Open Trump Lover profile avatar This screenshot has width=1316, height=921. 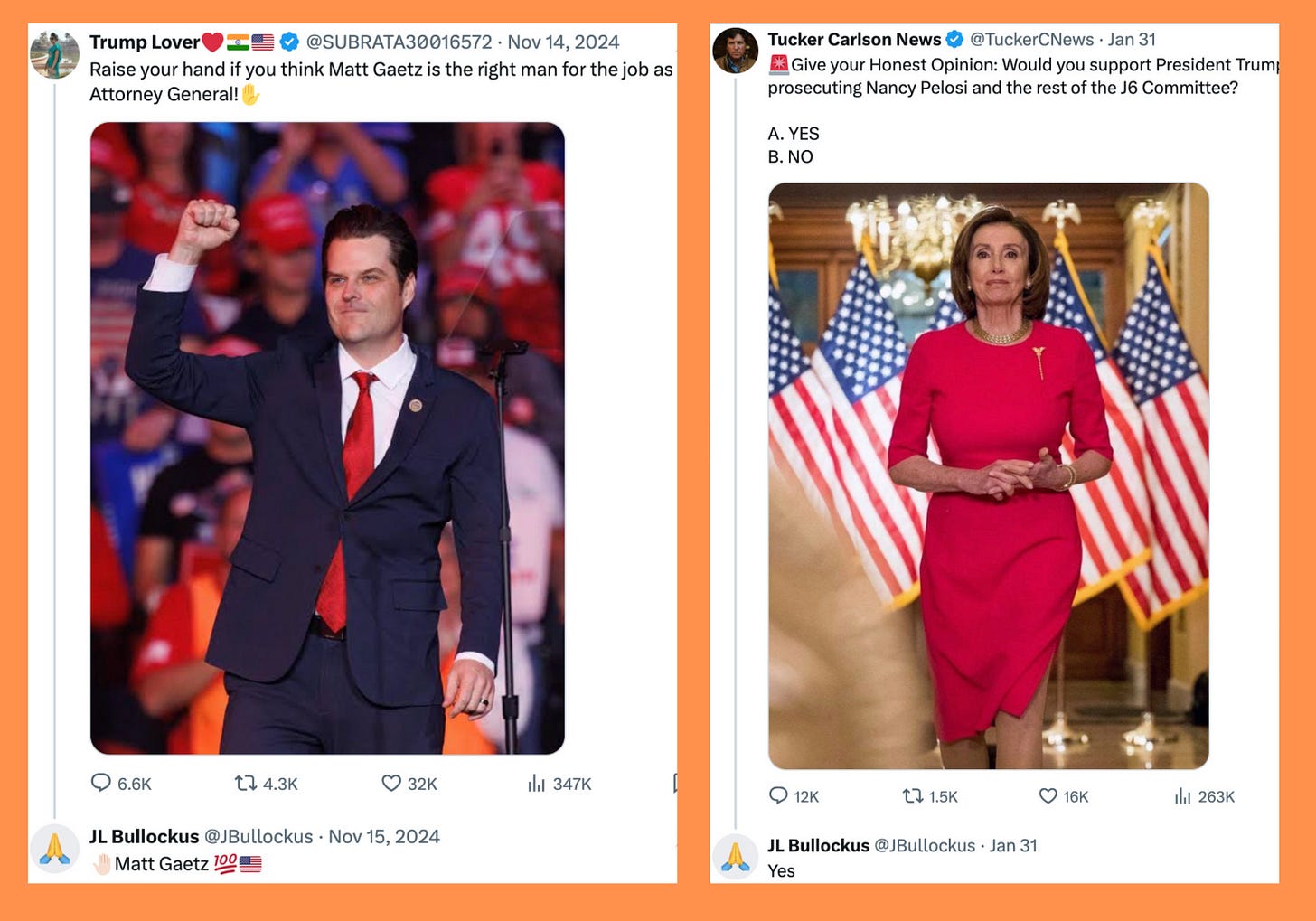54,54
